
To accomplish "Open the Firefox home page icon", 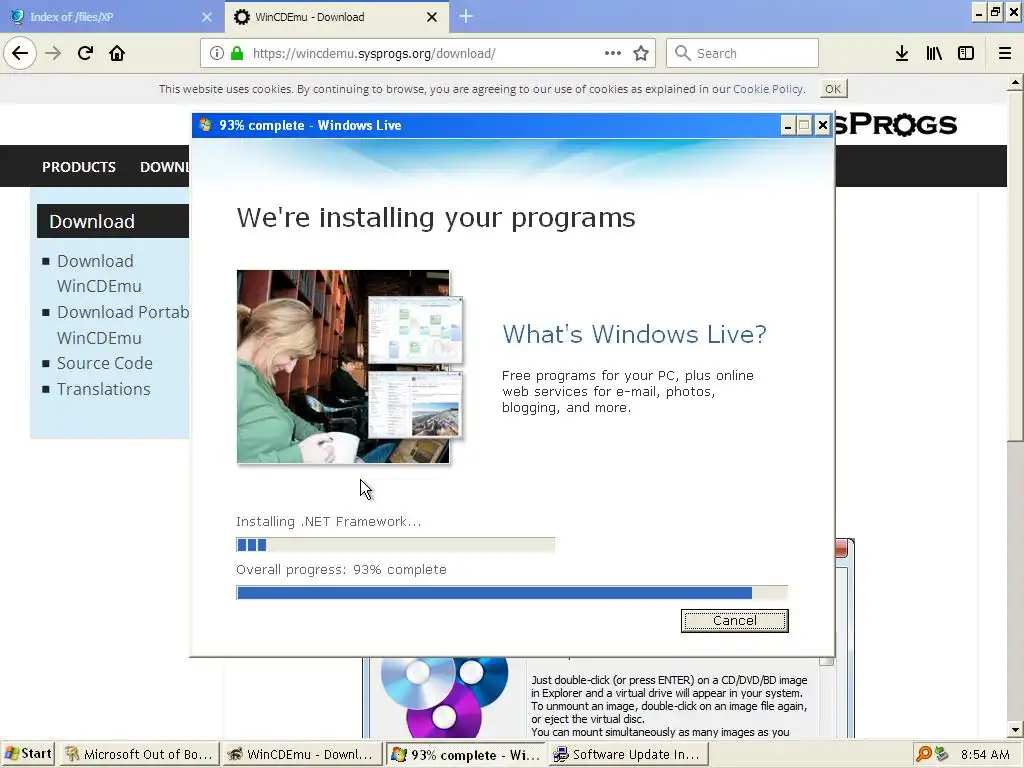I will [117, 53].
